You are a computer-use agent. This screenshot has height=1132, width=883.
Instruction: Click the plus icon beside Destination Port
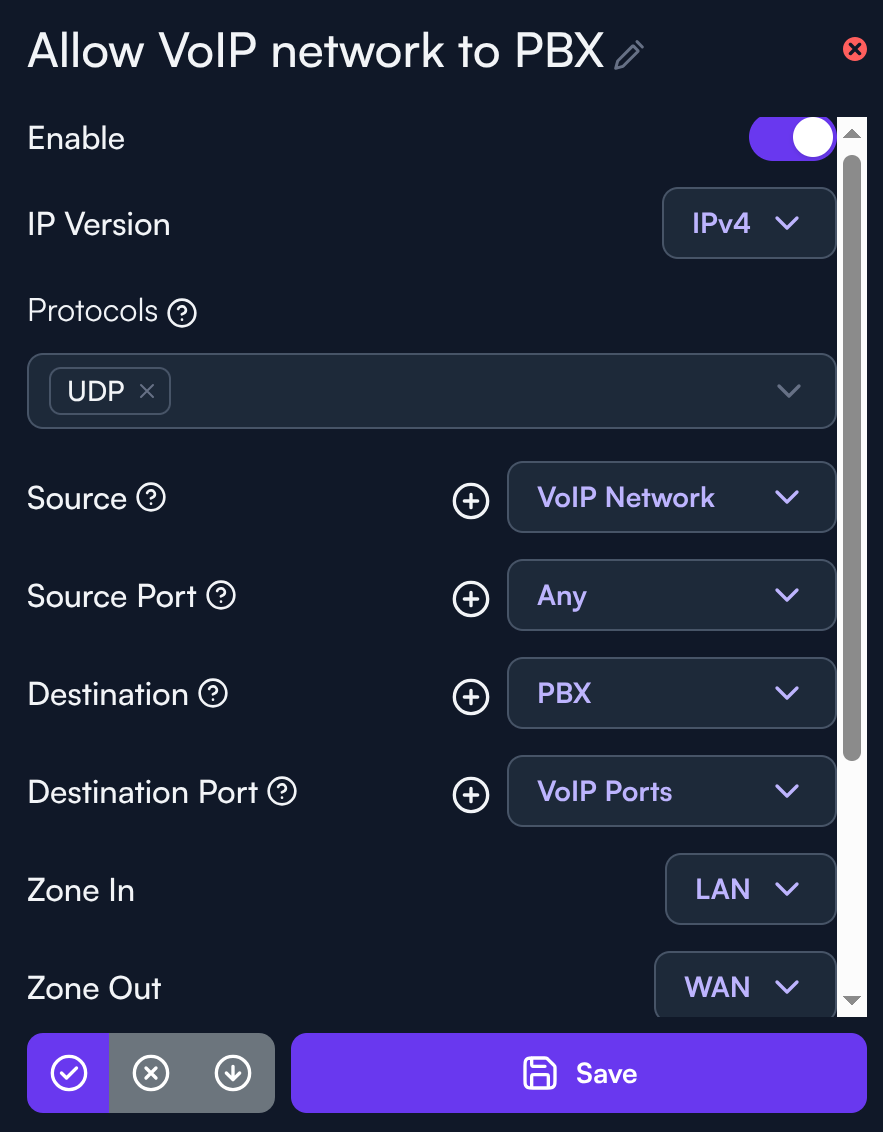(x=471, y=794)
